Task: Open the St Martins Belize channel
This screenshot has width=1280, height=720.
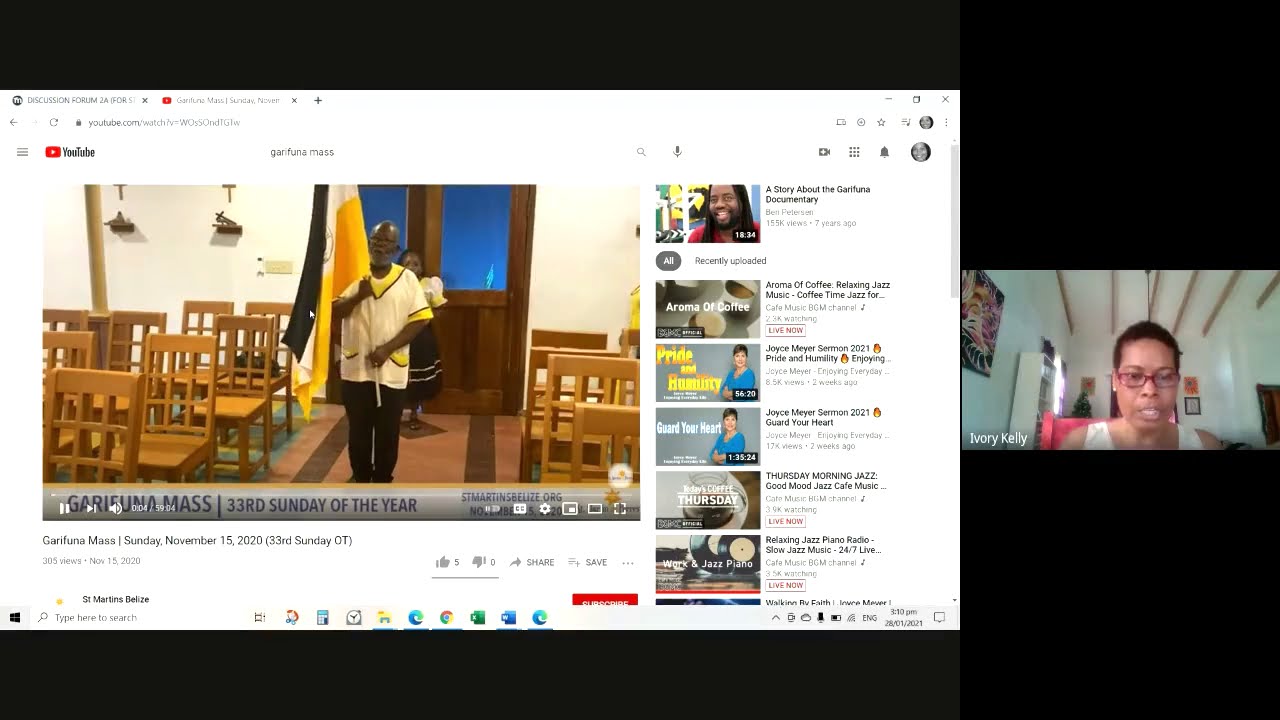Action: 116,599
